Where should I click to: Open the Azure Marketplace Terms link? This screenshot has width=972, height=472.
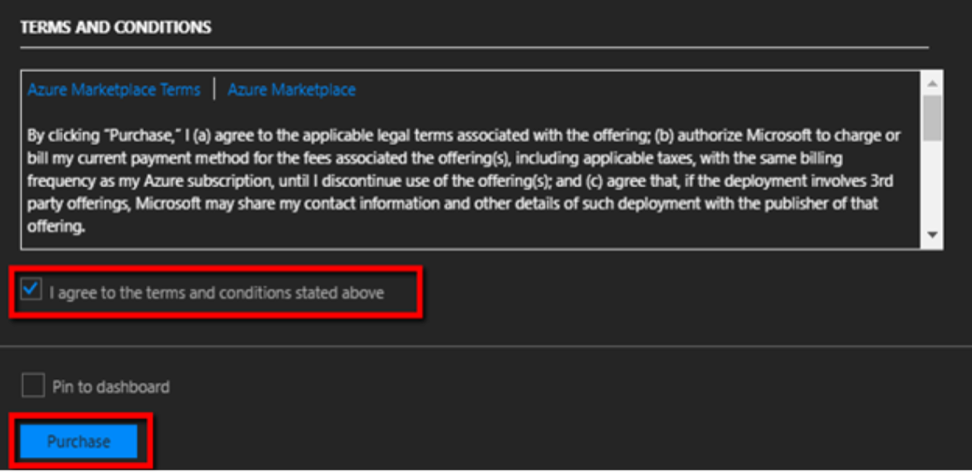[114, 90]
